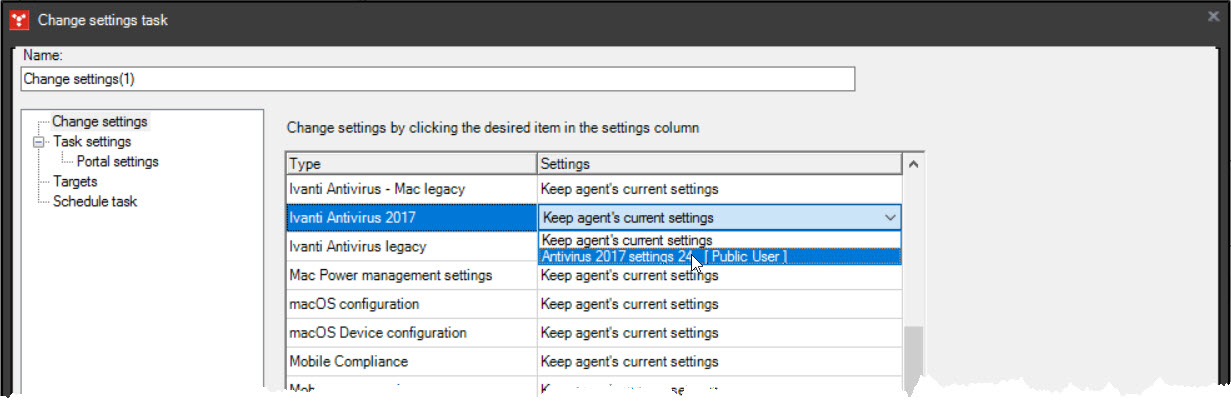Collapse the Task settings tree node
This screenshot has height=406, width=1231.
39,142
